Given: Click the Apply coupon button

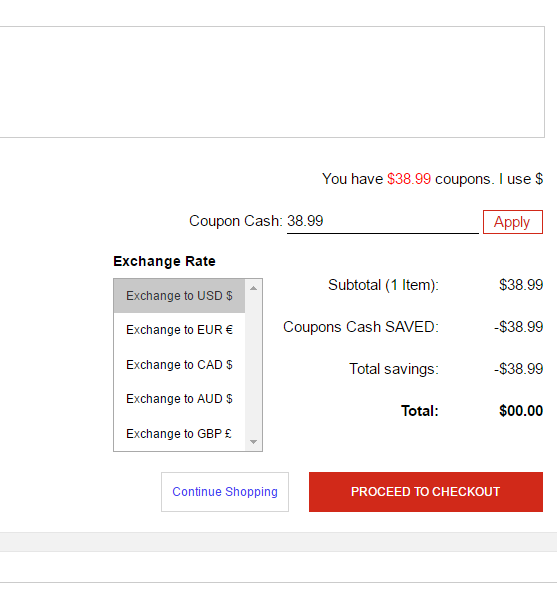Looking at the screenshot, I should (x=513, y=222).
